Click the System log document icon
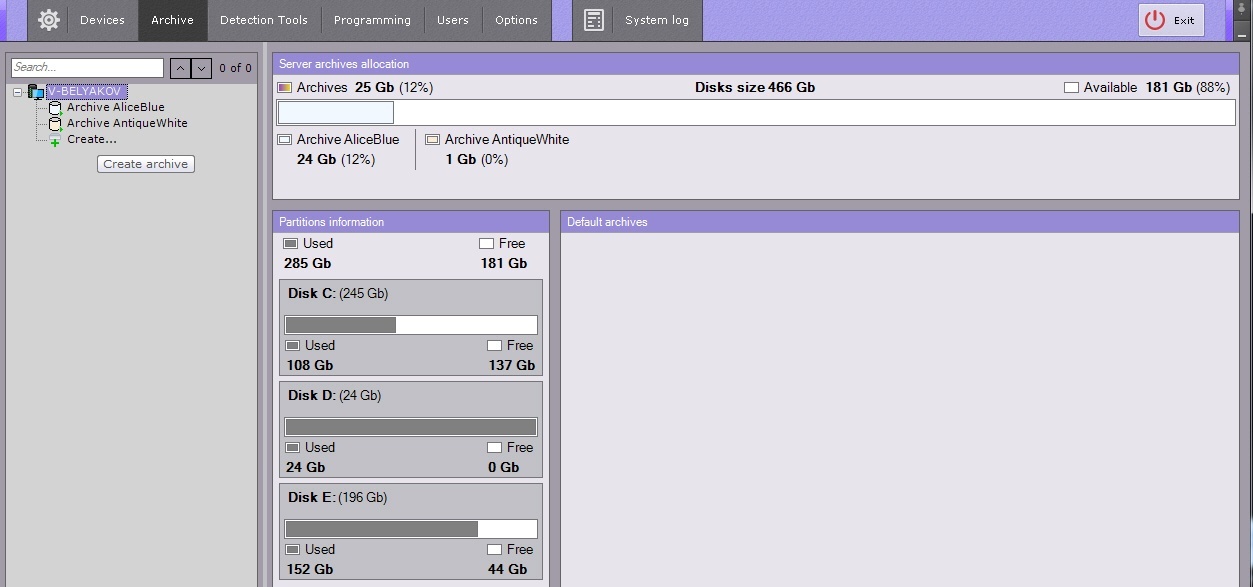The width and height of the screenshot is (1253, 587). click(594, 20)
